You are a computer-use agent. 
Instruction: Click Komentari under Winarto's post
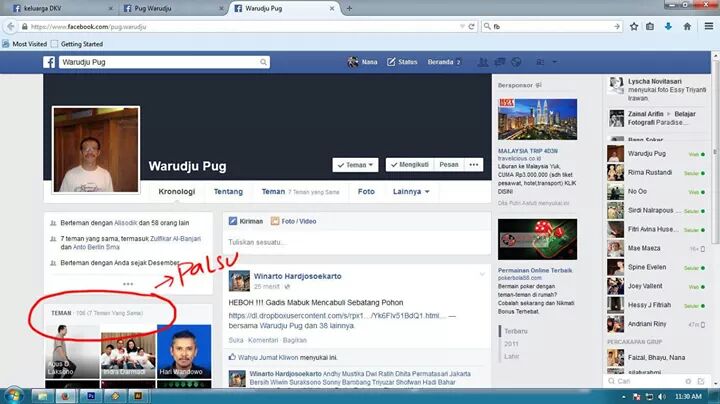[263, 340]
